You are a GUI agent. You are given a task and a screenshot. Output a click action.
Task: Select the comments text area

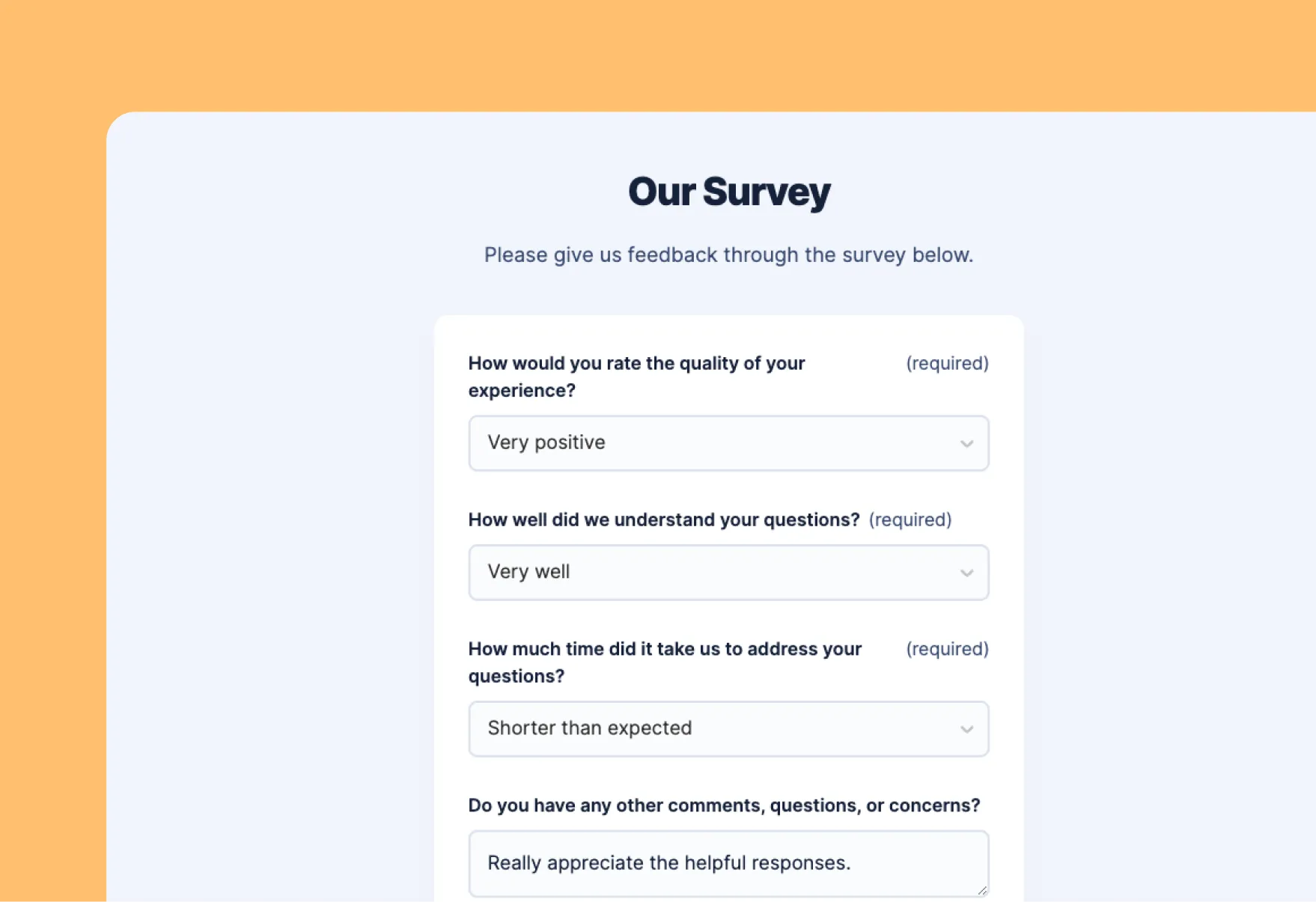[x=728, y=863]
